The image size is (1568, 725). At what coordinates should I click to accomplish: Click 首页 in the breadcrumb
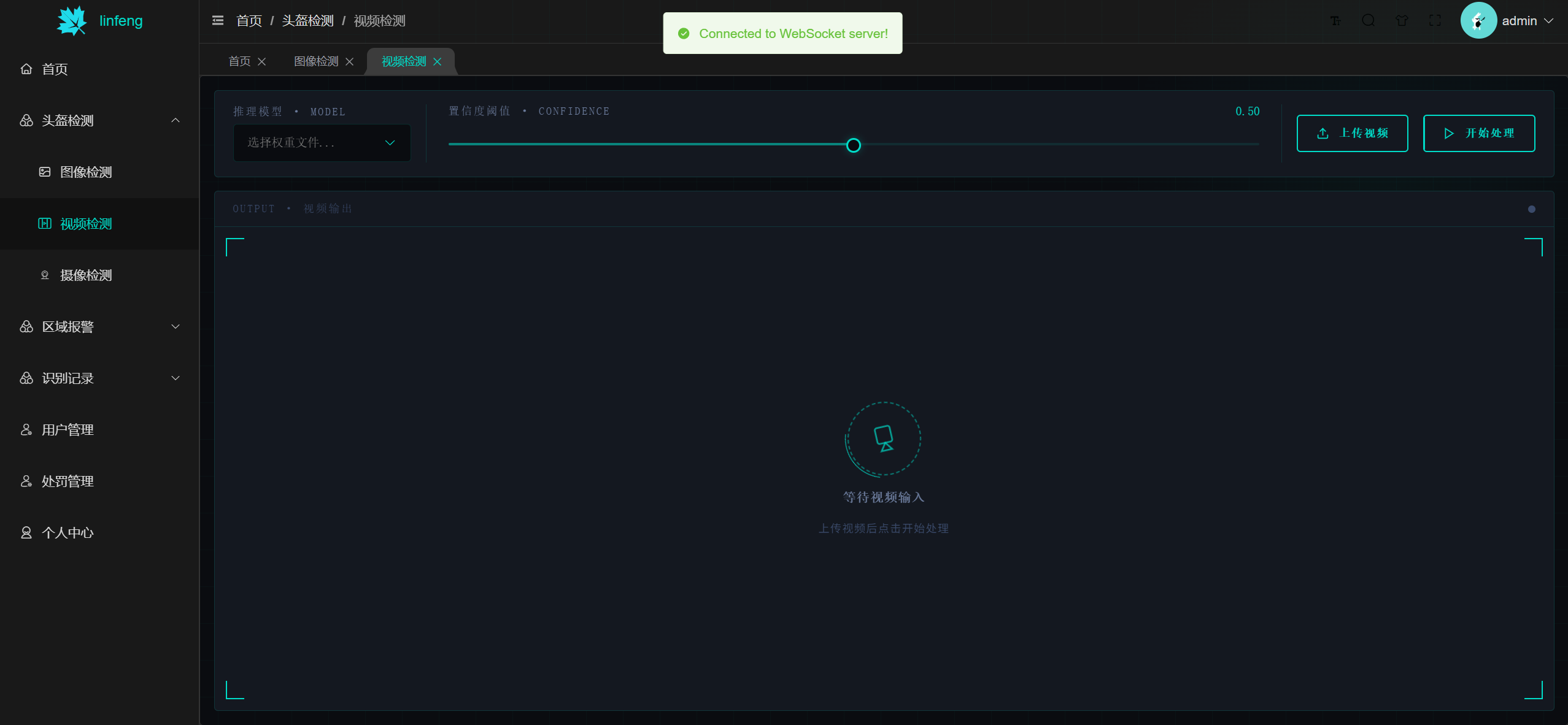point(249,21)
